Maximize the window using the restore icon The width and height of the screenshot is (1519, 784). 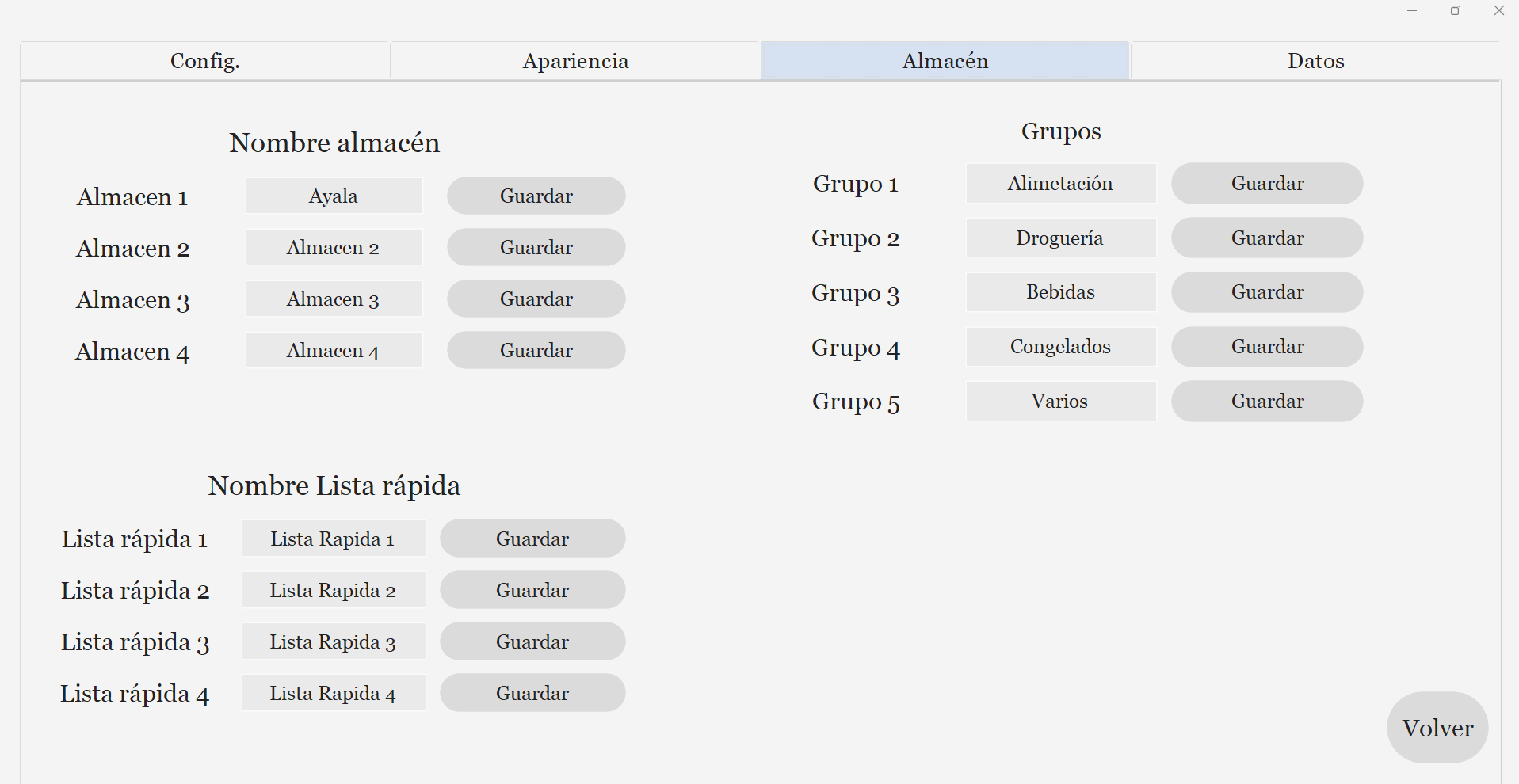click(x=1456, y=10)
